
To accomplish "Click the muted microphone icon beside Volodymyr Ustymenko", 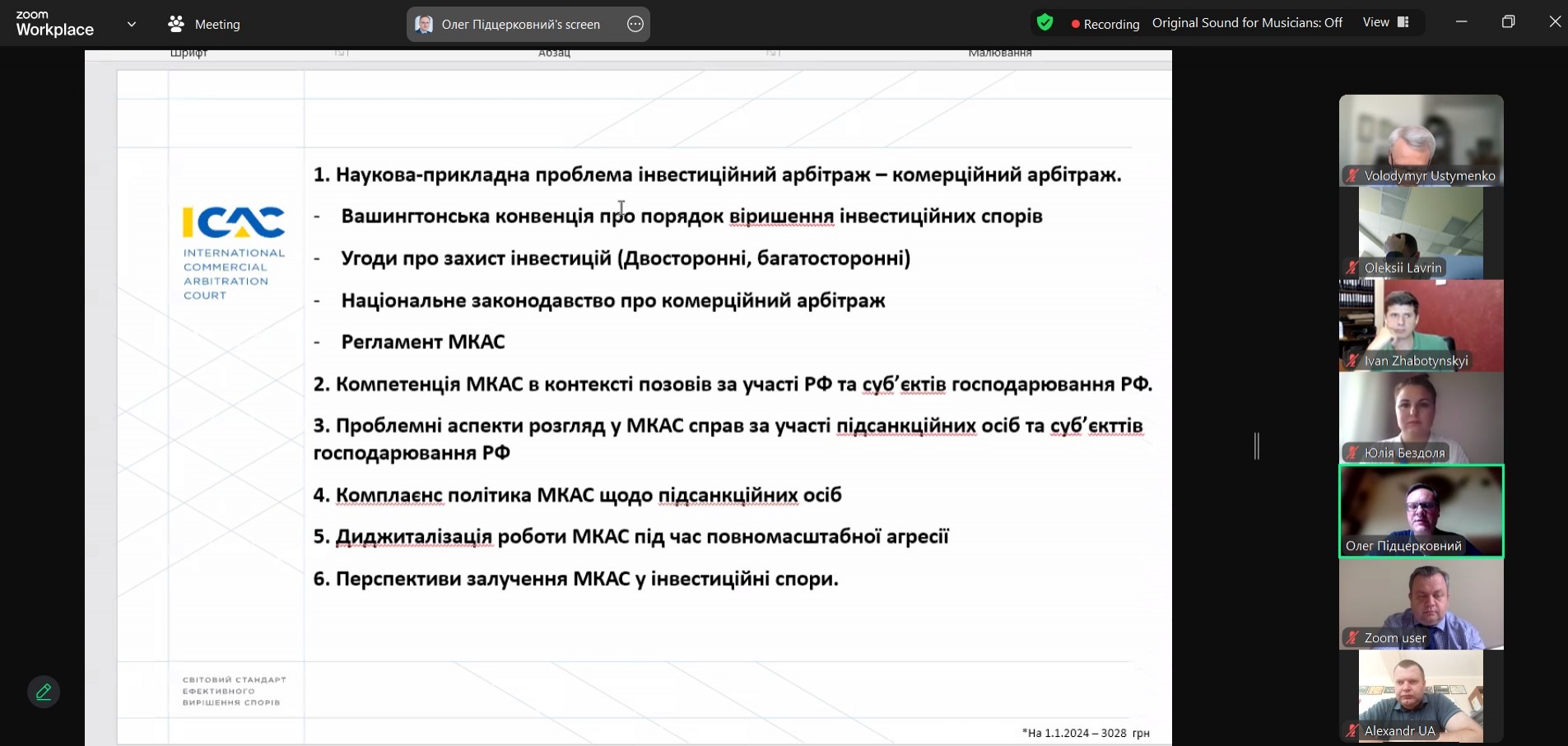I will (x=1352, y=175).
